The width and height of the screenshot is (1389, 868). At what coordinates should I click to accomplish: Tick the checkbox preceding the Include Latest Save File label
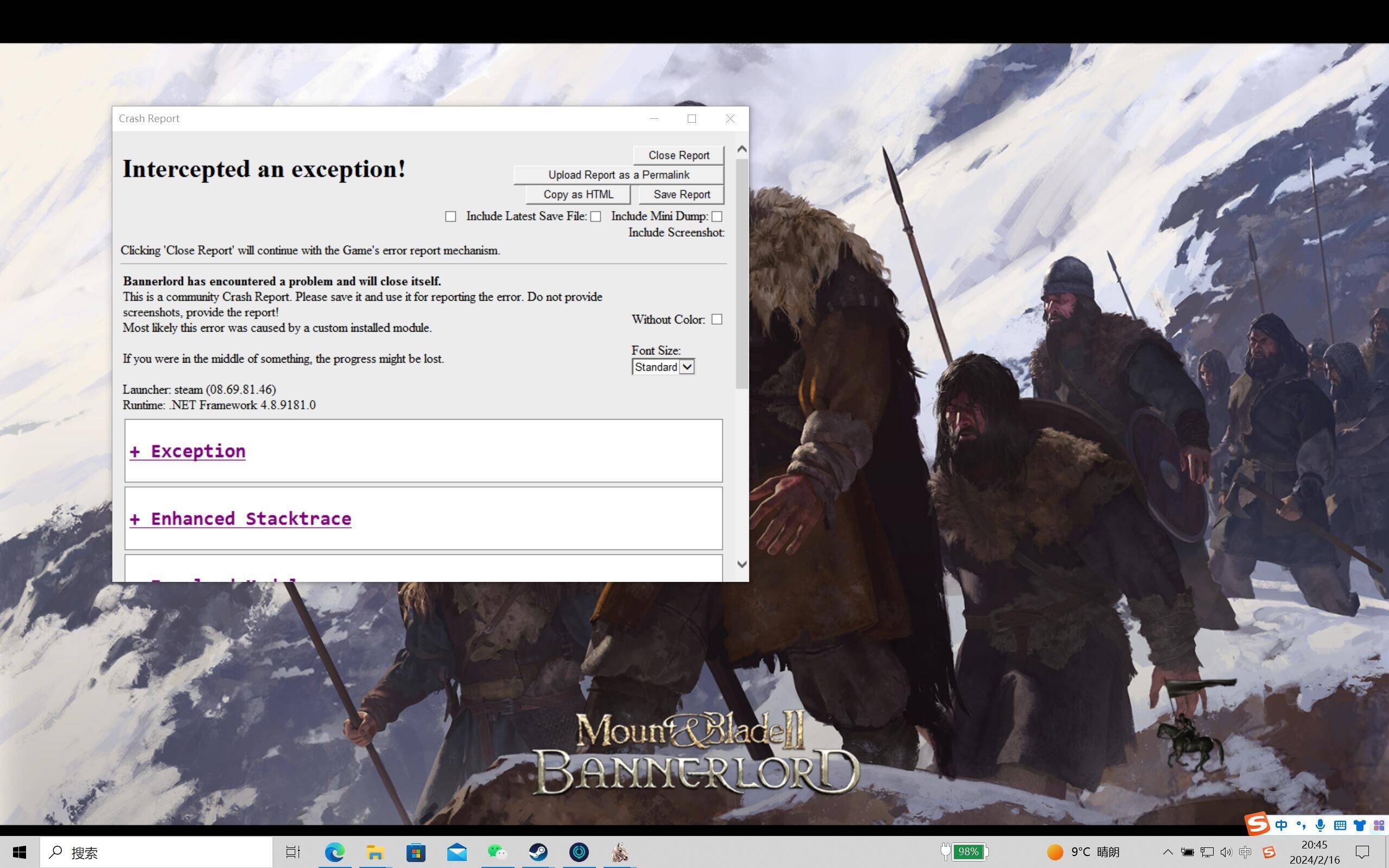tap(451, 217)
